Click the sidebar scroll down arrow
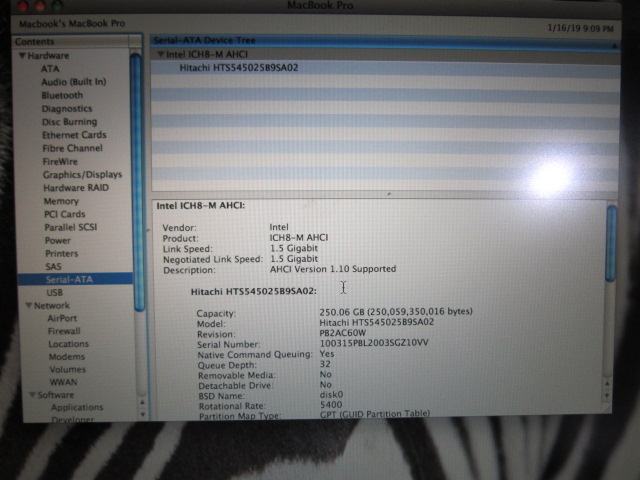Screen dimensions: 640x480 coord(142,414)
